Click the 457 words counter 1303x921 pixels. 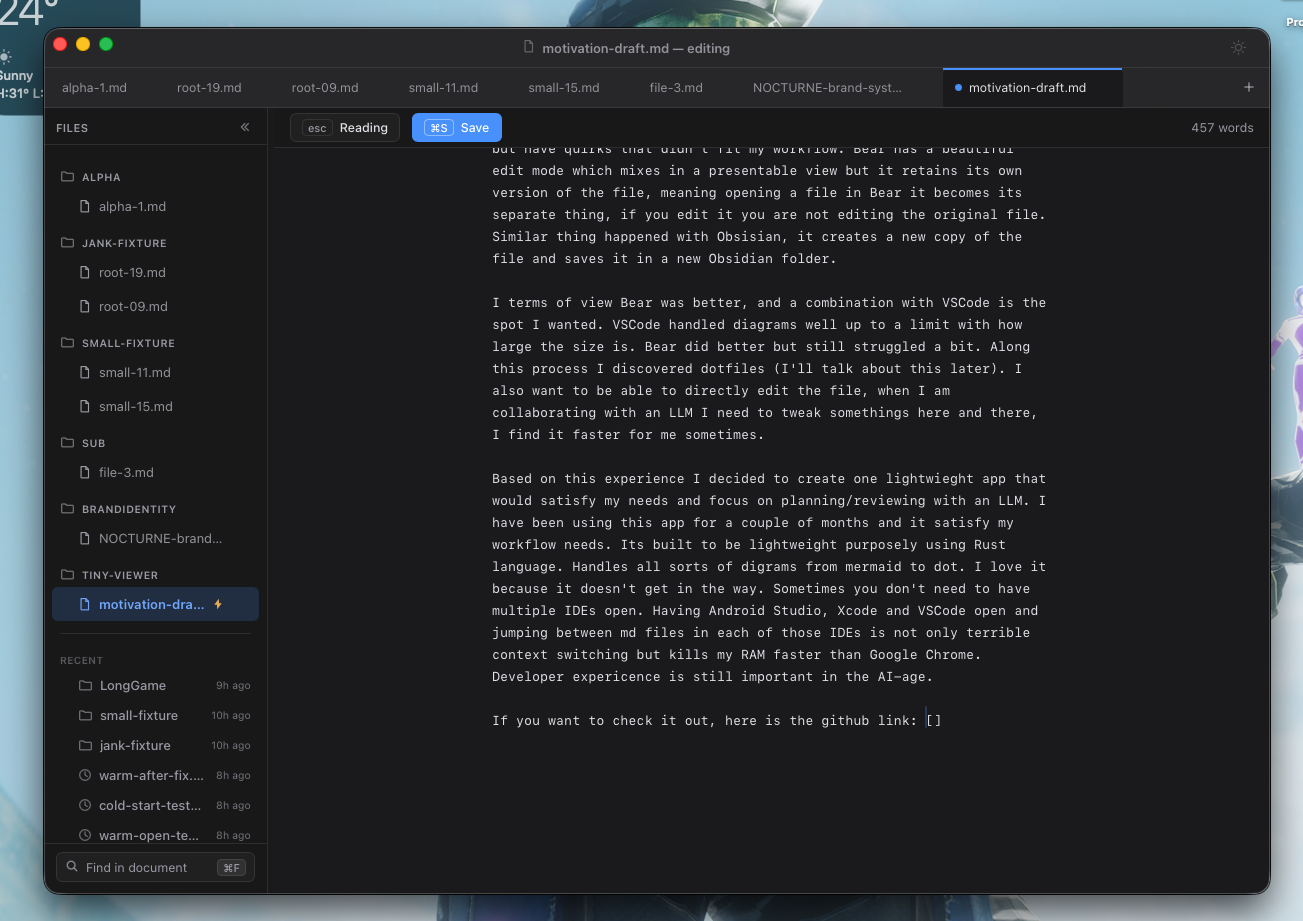coord(1222,127)
